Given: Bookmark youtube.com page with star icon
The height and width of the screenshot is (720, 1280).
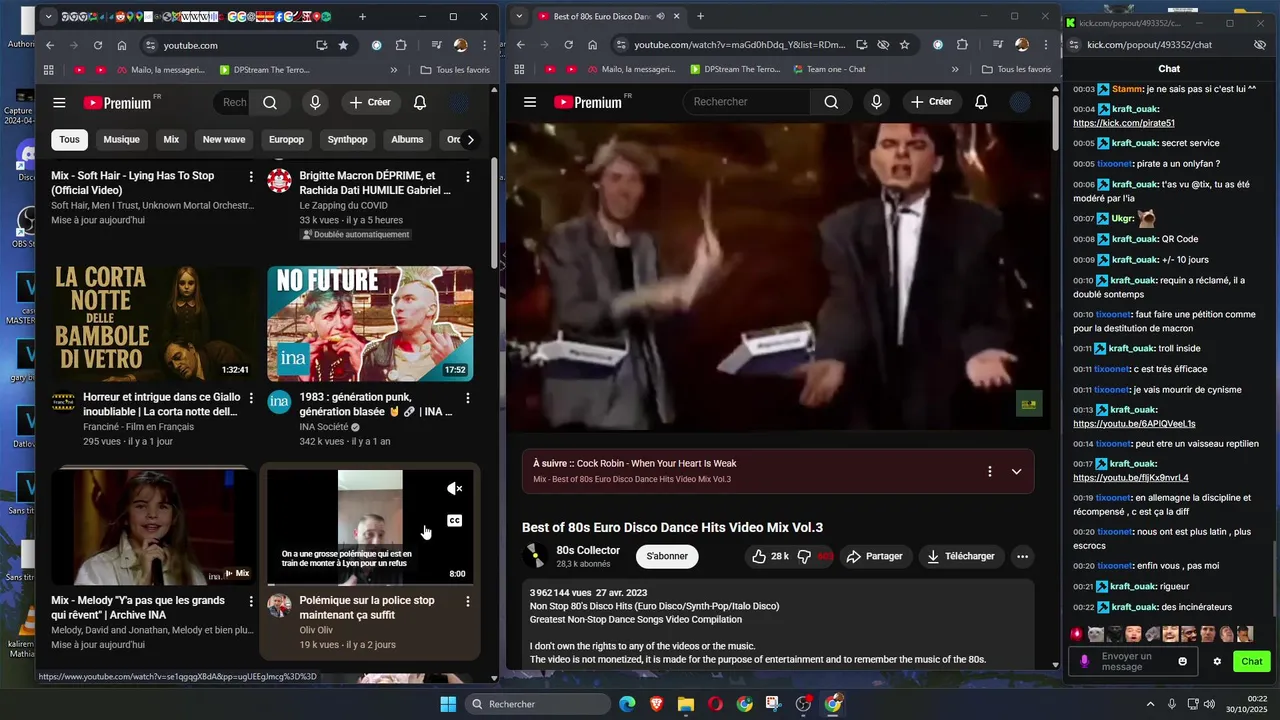Looking at the screenshot, I should pyautogui.click(x=343, y=45).
